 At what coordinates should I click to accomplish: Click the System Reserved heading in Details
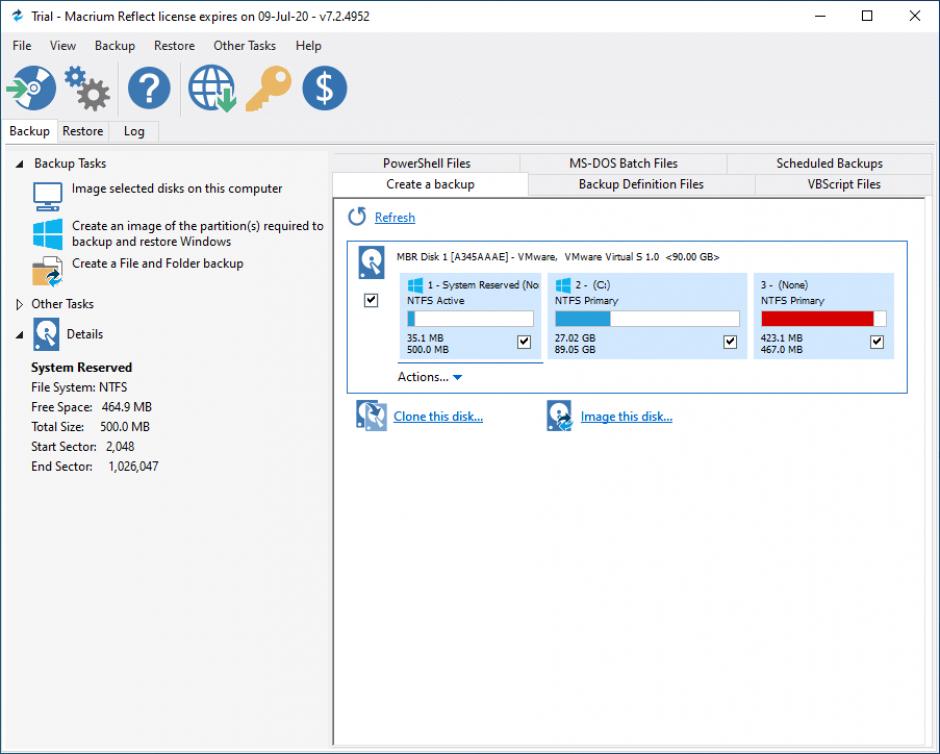(x=82, y=367)
